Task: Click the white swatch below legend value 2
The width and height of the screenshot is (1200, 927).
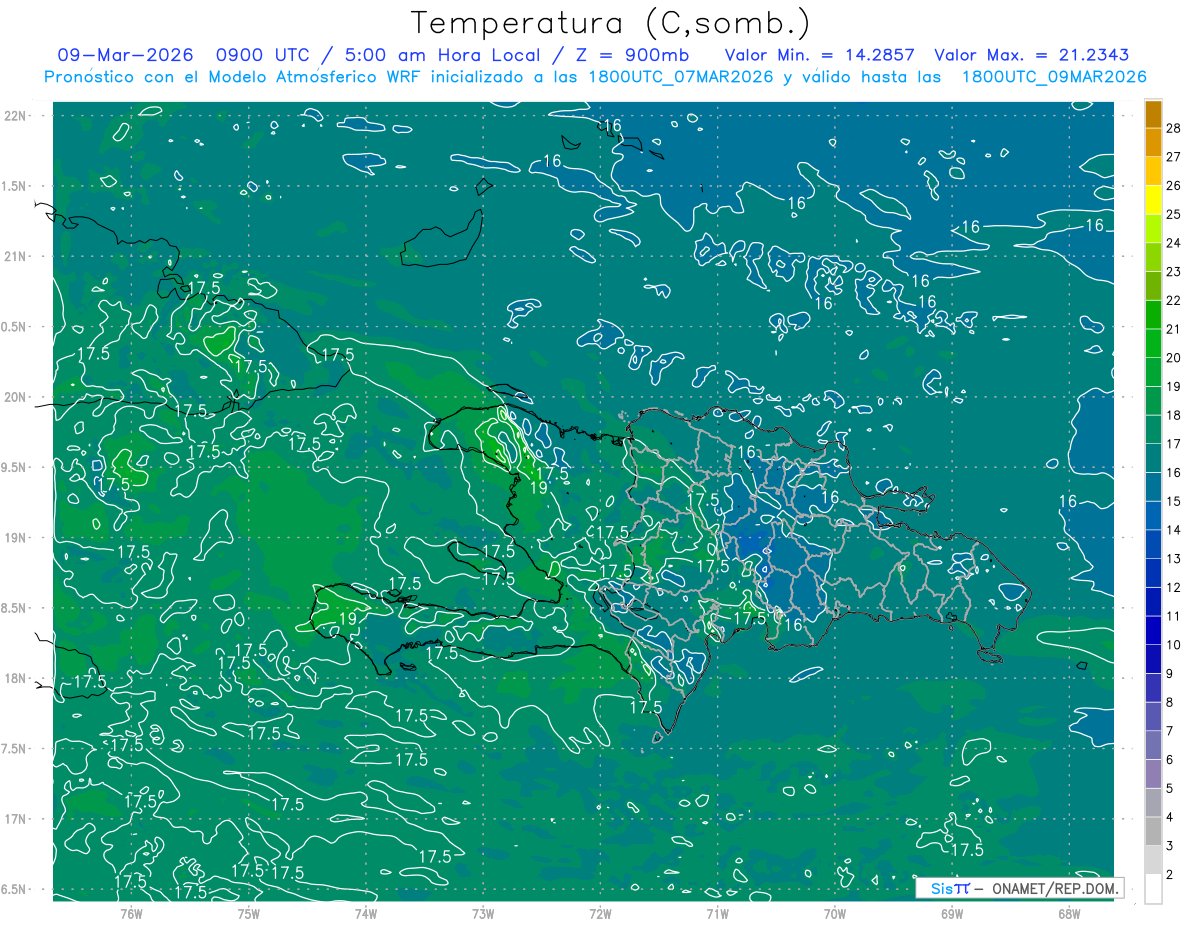Action: point(1153,889)
